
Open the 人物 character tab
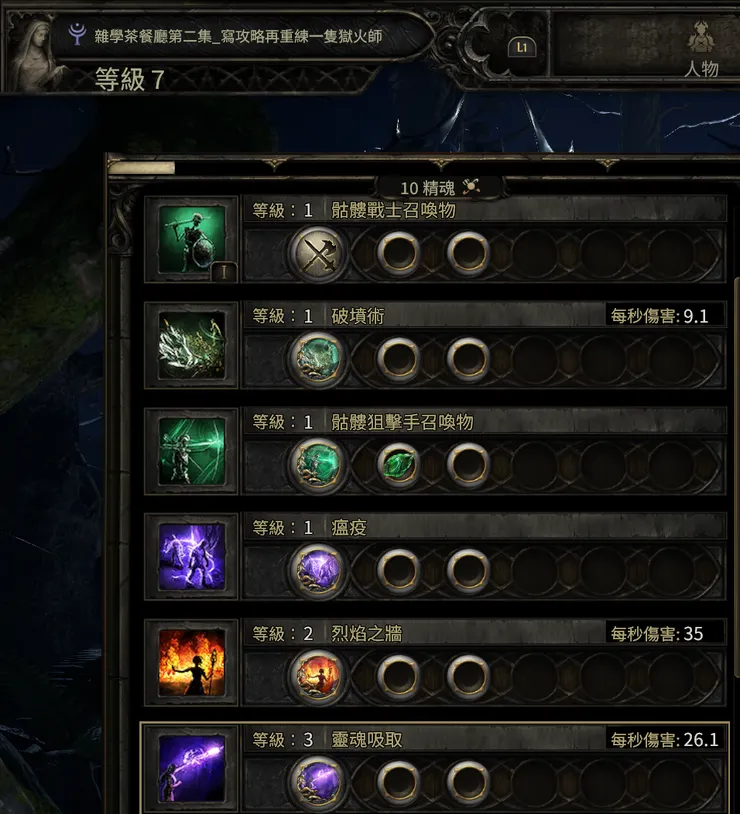(x=701, y=51)
